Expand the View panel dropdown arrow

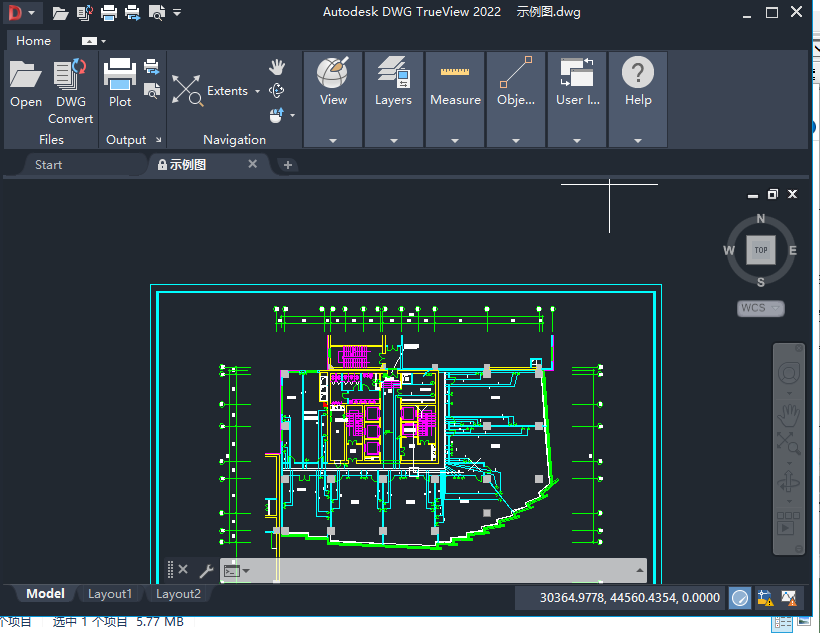click(333, 141)
